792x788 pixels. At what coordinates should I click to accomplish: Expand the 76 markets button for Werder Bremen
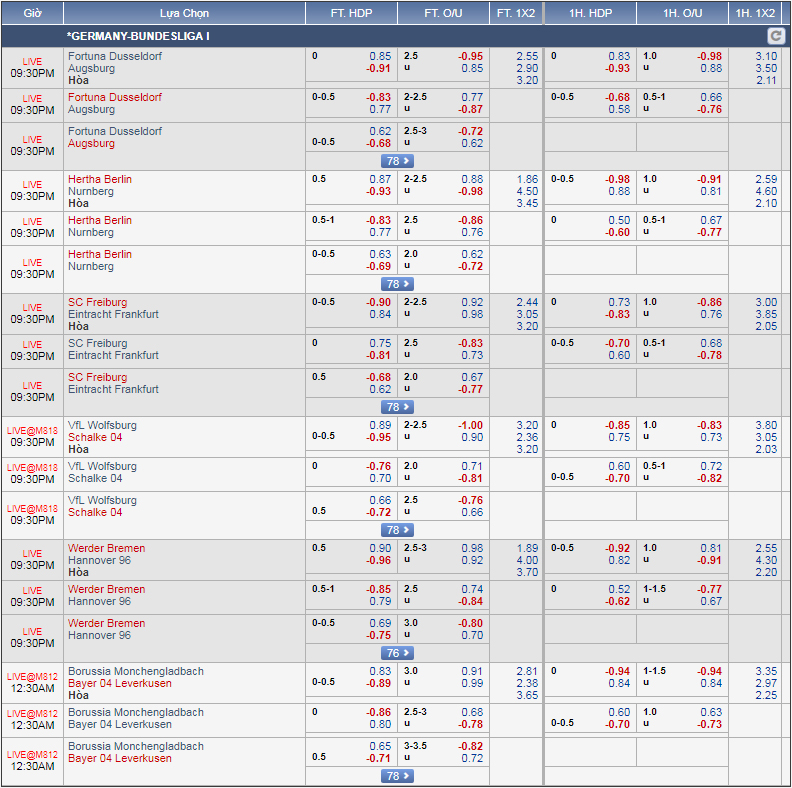397,653
